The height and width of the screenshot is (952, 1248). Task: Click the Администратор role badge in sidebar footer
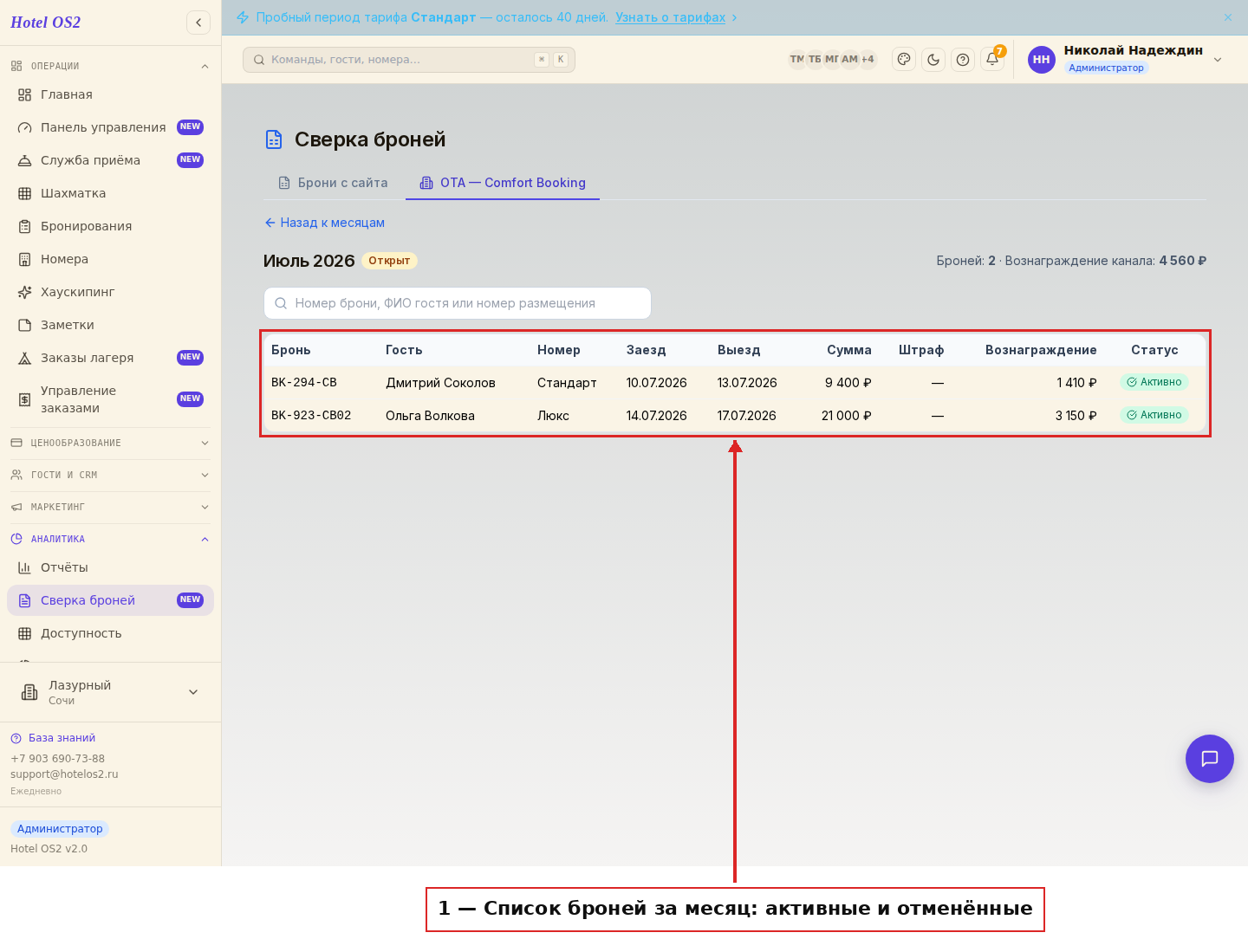click(60, 829)
